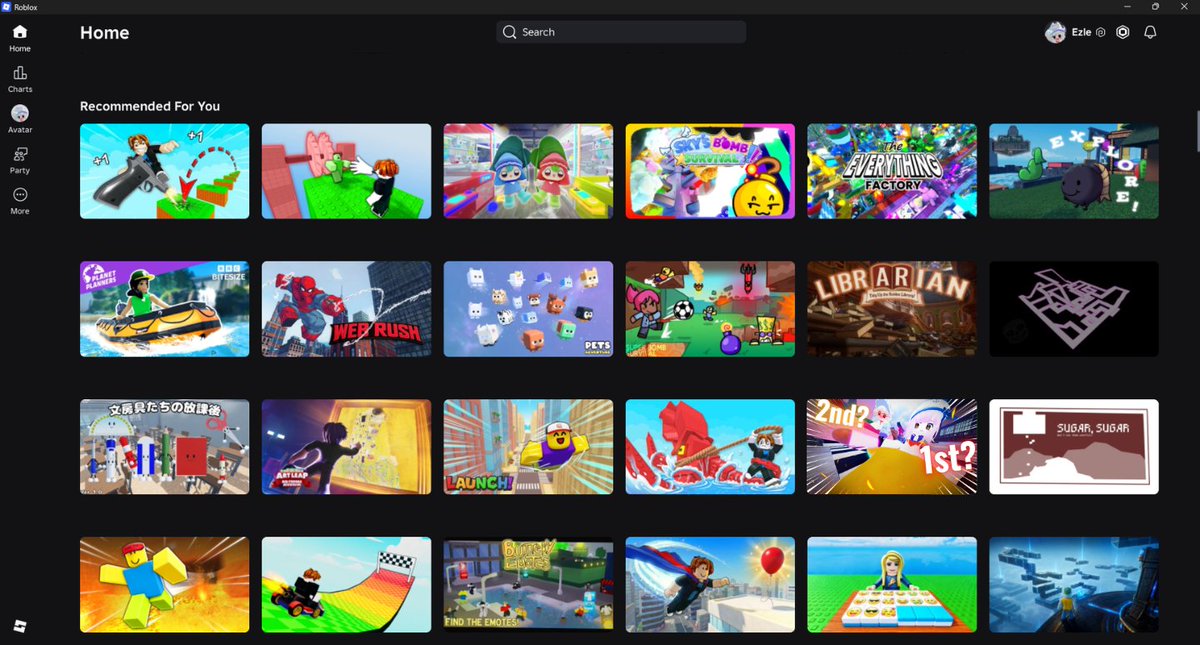The image size is (1200, 645).
Task: Open Sky's Bomb Survival game thumbnail
Action: click(710, 171)
